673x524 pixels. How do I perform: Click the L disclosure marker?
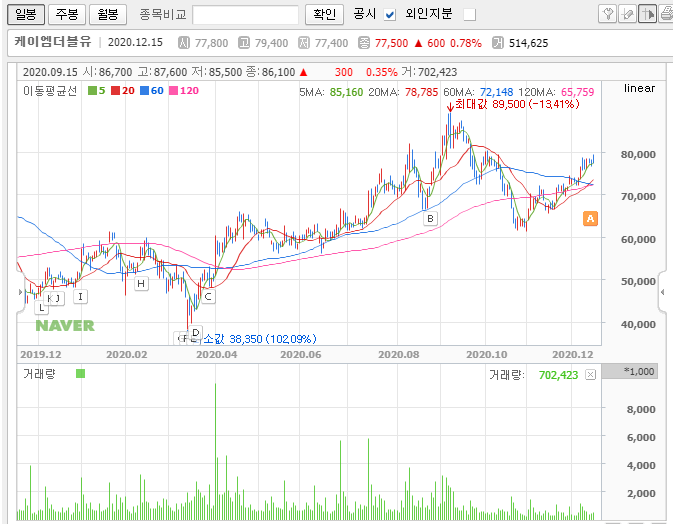(41, 308)
